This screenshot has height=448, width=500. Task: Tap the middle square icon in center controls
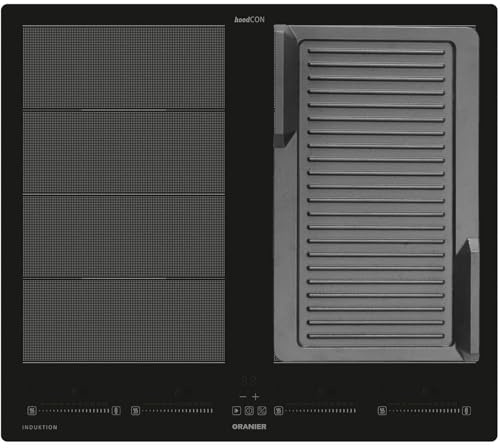[x=249, y=411]
